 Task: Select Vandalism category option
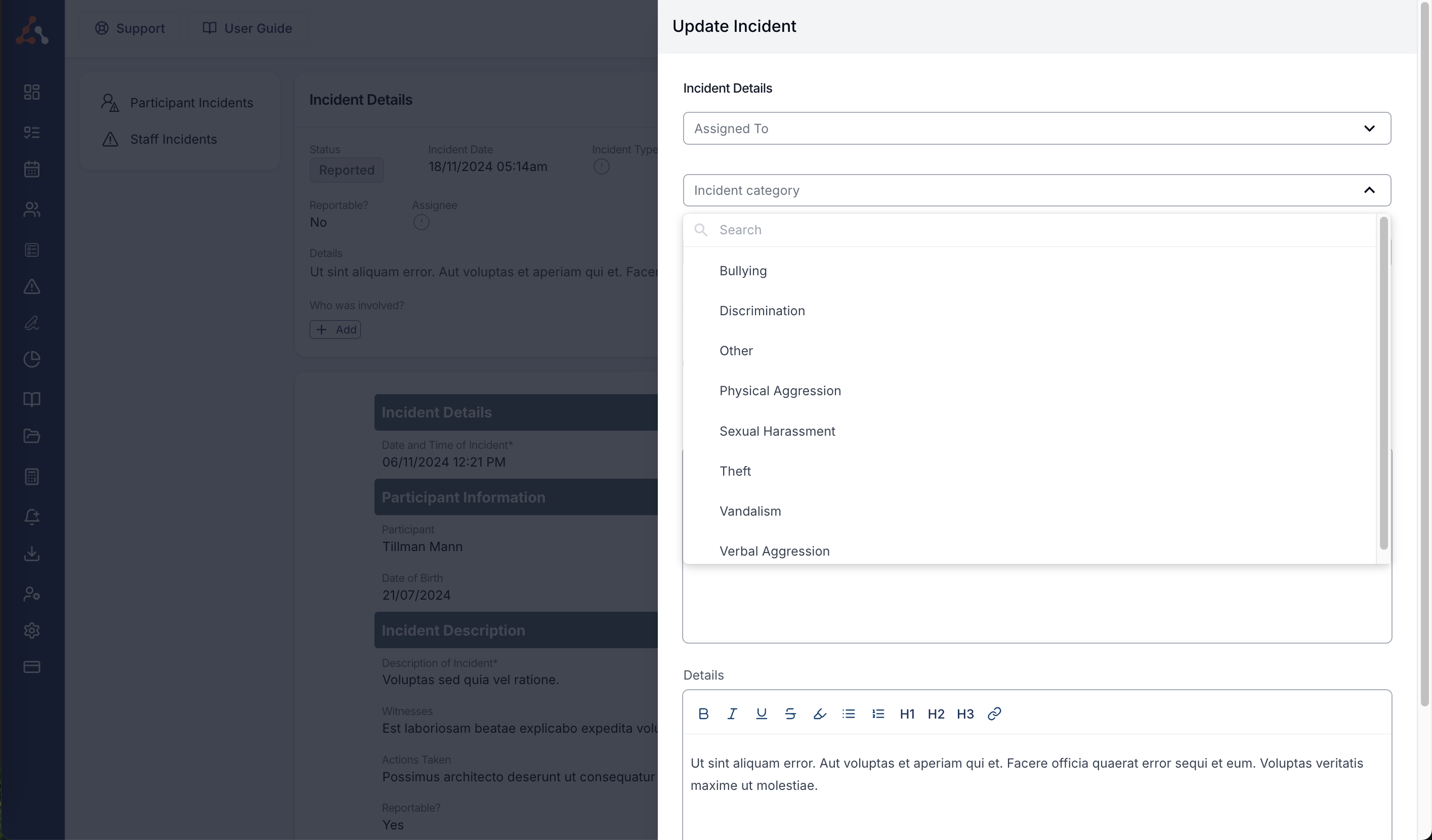click(1029, 512)
